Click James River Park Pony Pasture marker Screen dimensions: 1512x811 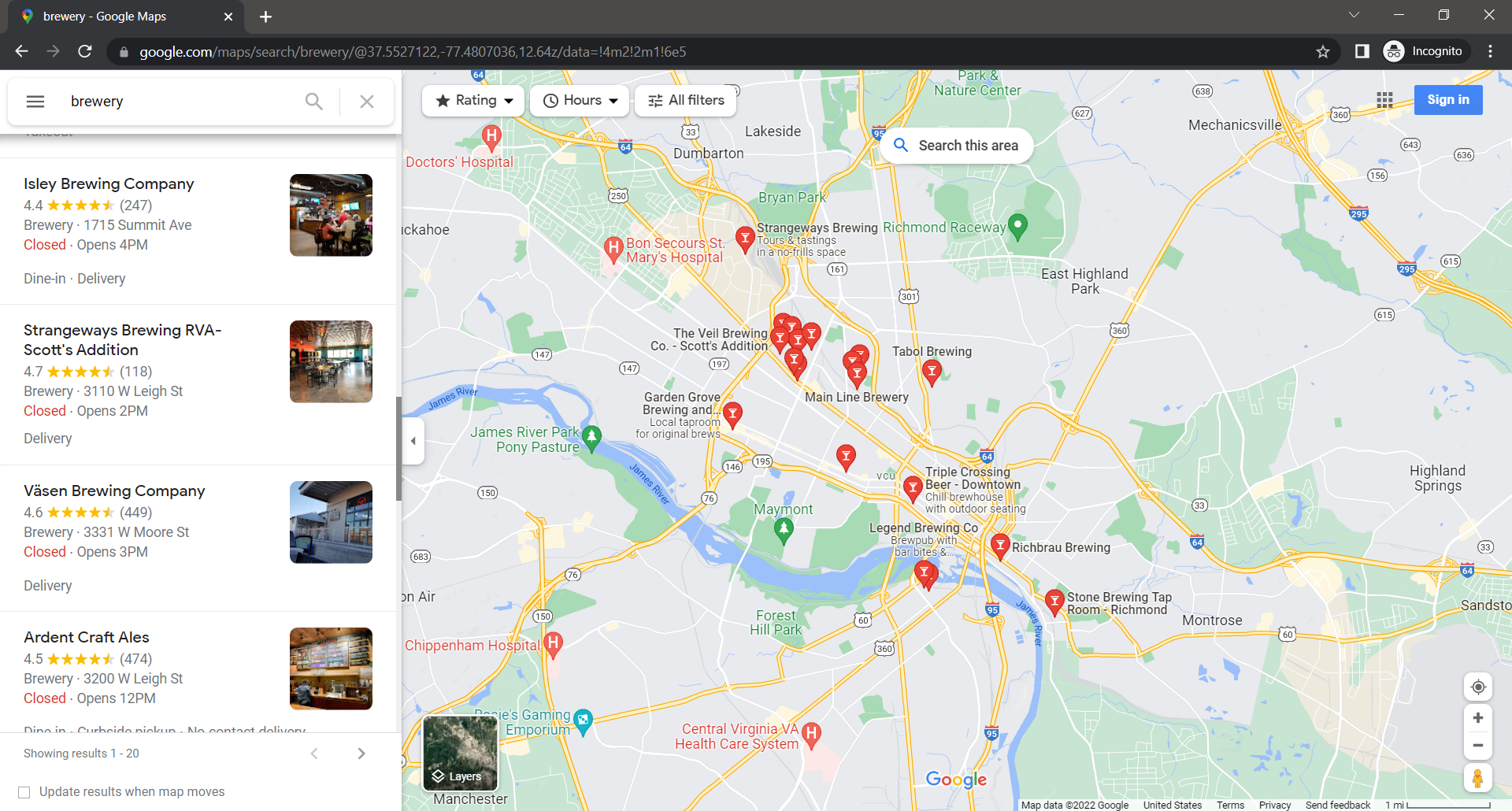click(592, 438)
